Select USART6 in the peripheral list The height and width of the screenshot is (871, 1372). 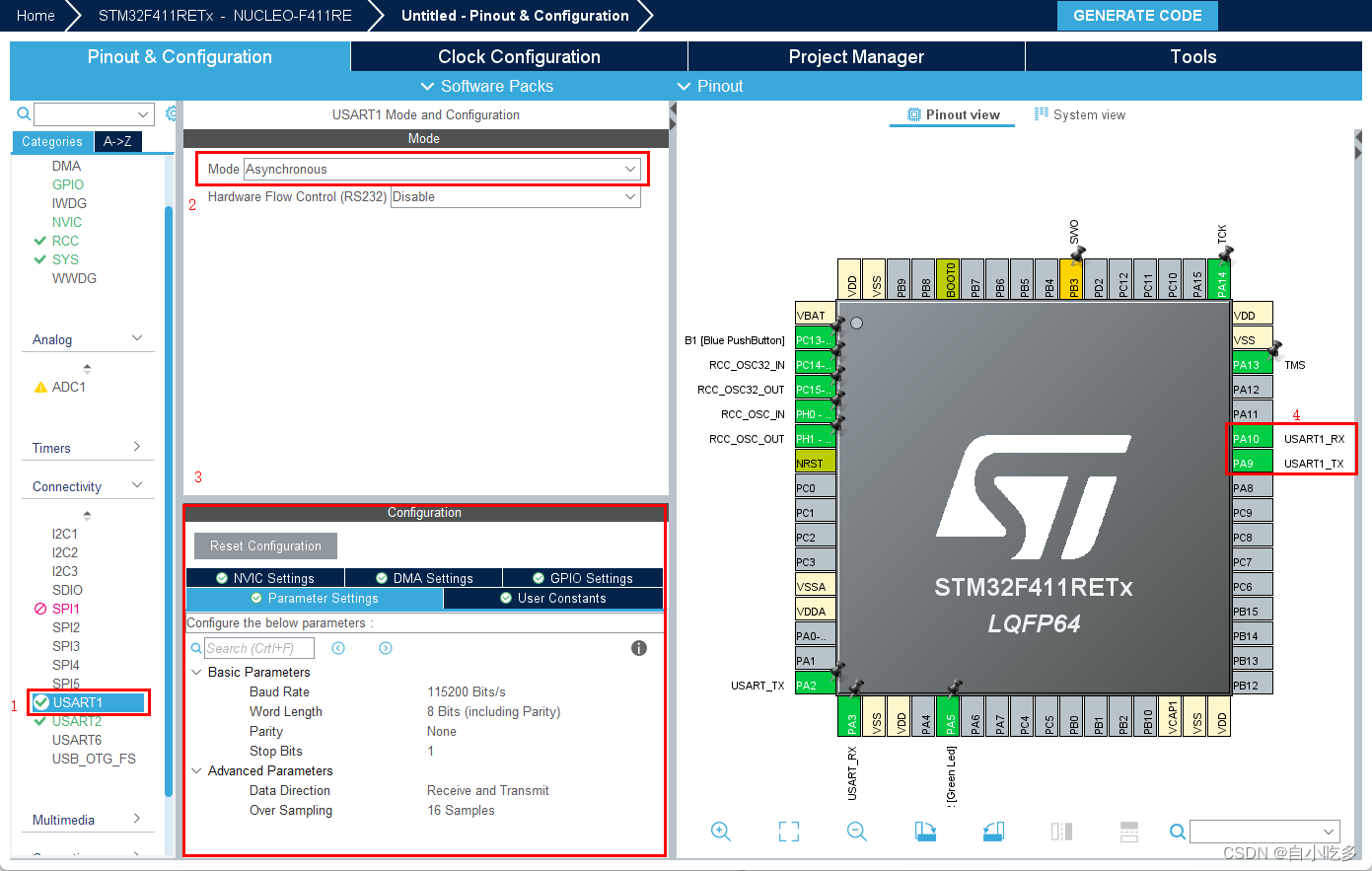coord(77,740)
